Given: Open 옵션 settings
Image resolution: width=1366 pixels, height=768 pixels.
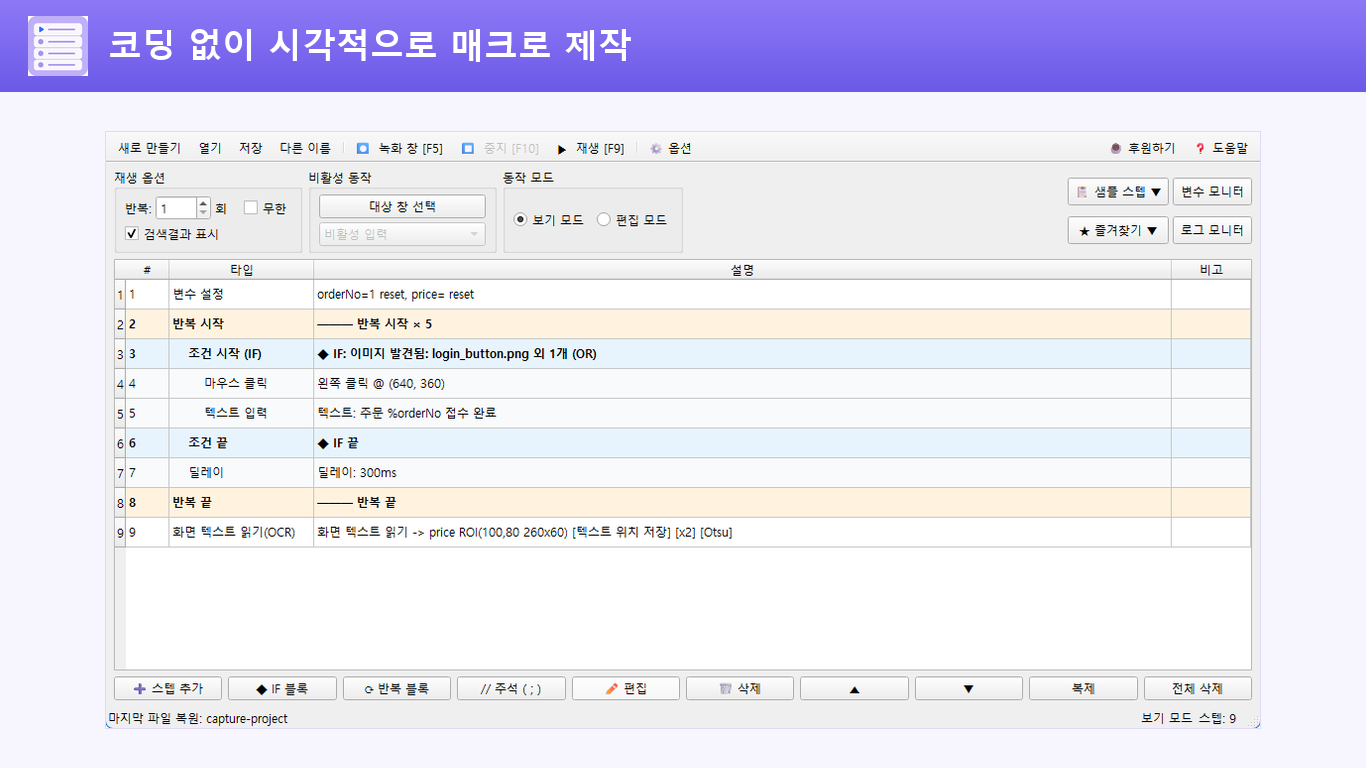Looking at the screenshot, I should 670,148.
